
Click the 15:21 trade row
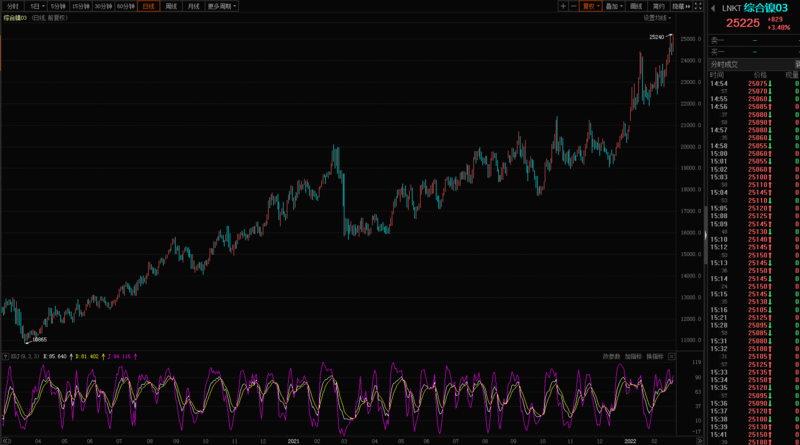click(754, 317)
